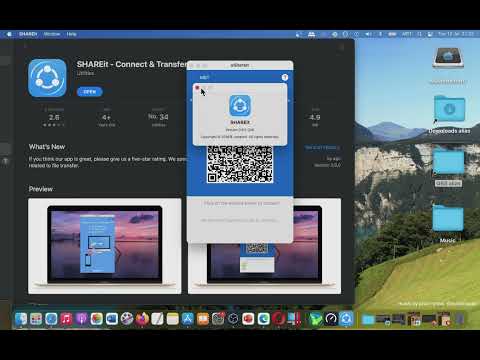This screenshot has width=480, height=360.
Task: Click the SHAREit - Connect & Transfer title
Action: point(132,64)
